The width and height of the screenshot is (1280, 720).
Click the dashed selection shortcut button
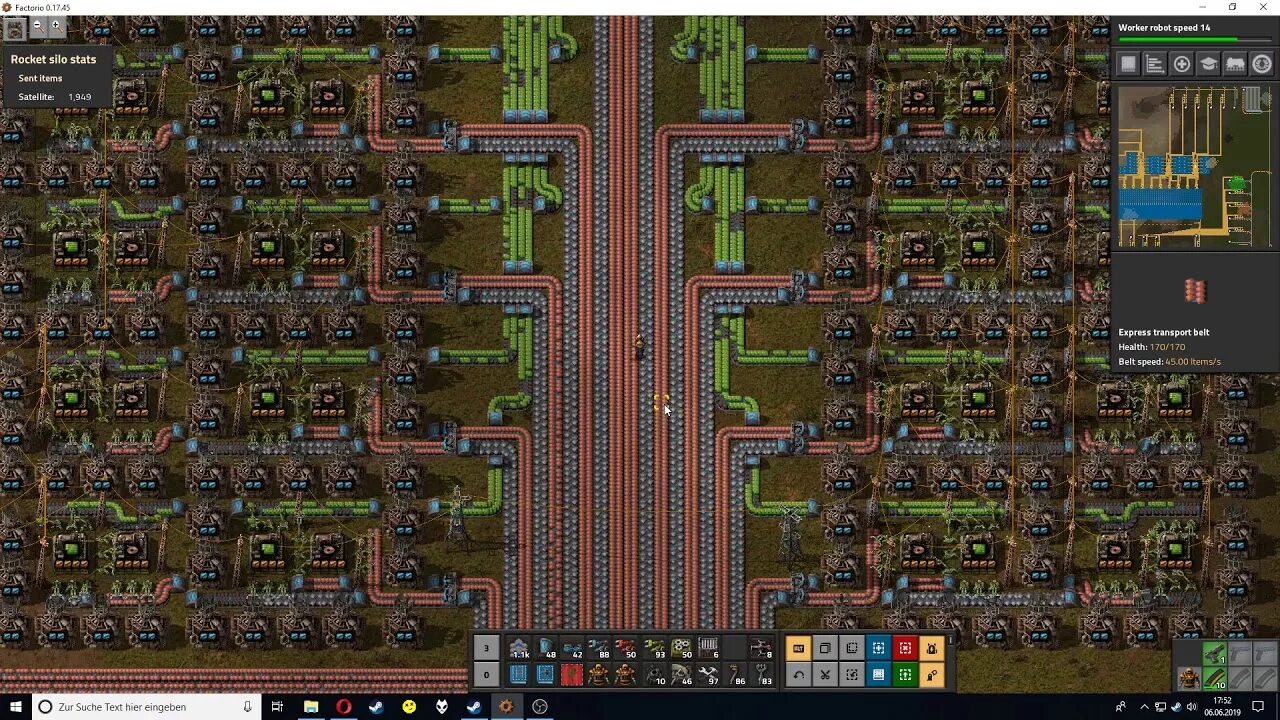tap(852, 648)
